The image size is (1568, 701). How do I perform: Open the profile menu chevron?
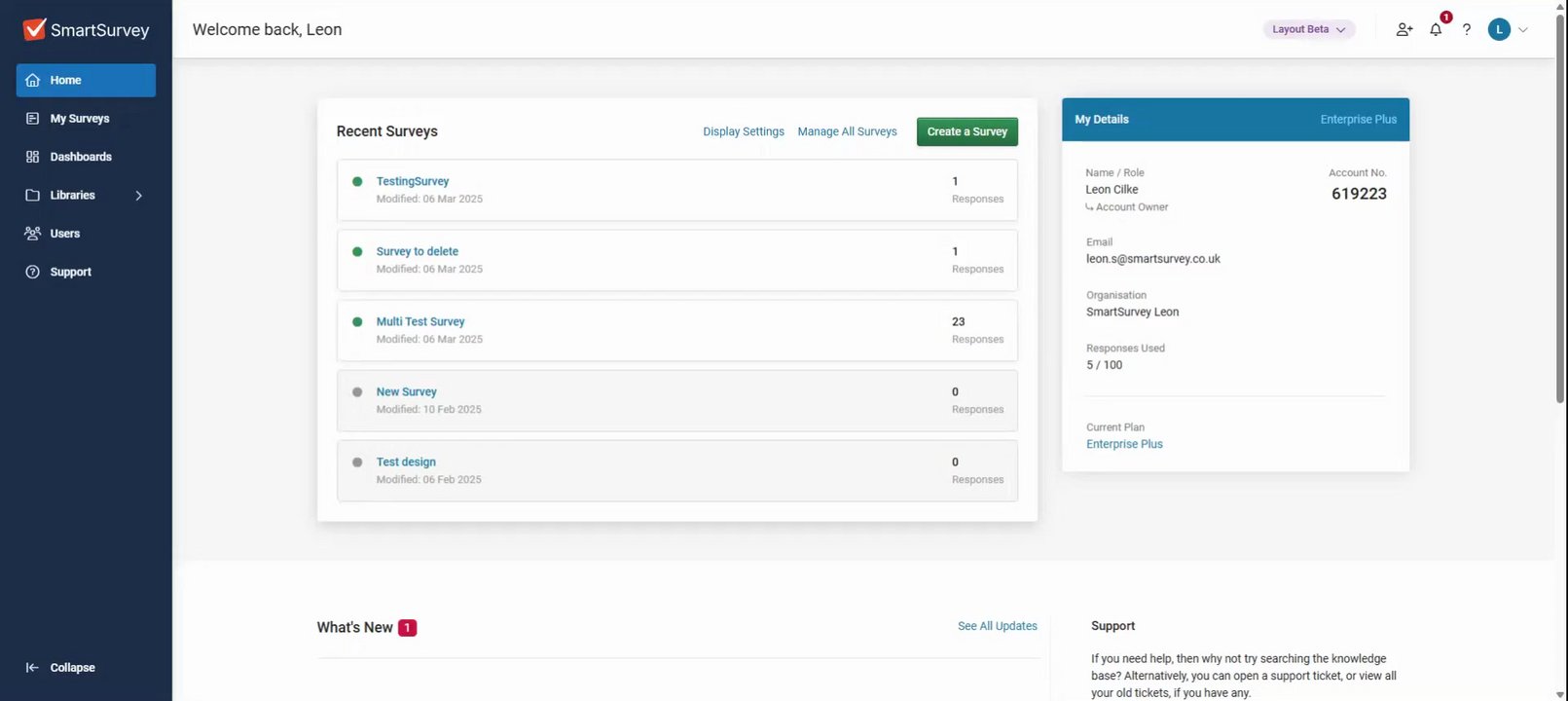coord(1523,29)
